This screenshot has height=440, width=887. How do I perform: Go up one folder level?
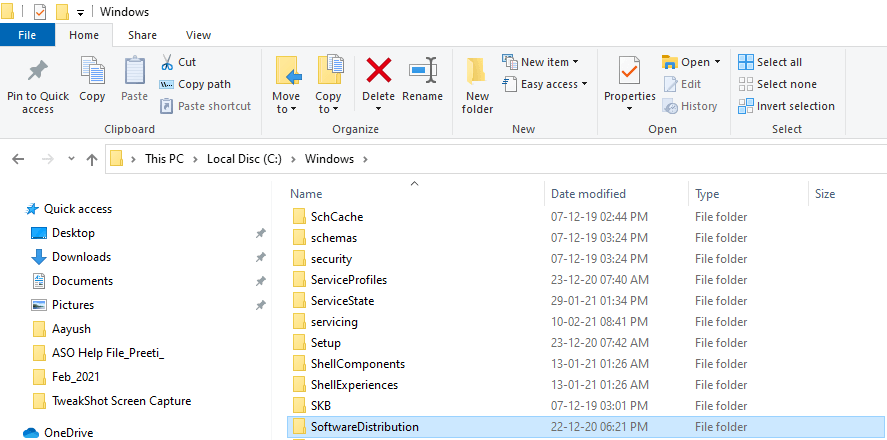point(92,159)
